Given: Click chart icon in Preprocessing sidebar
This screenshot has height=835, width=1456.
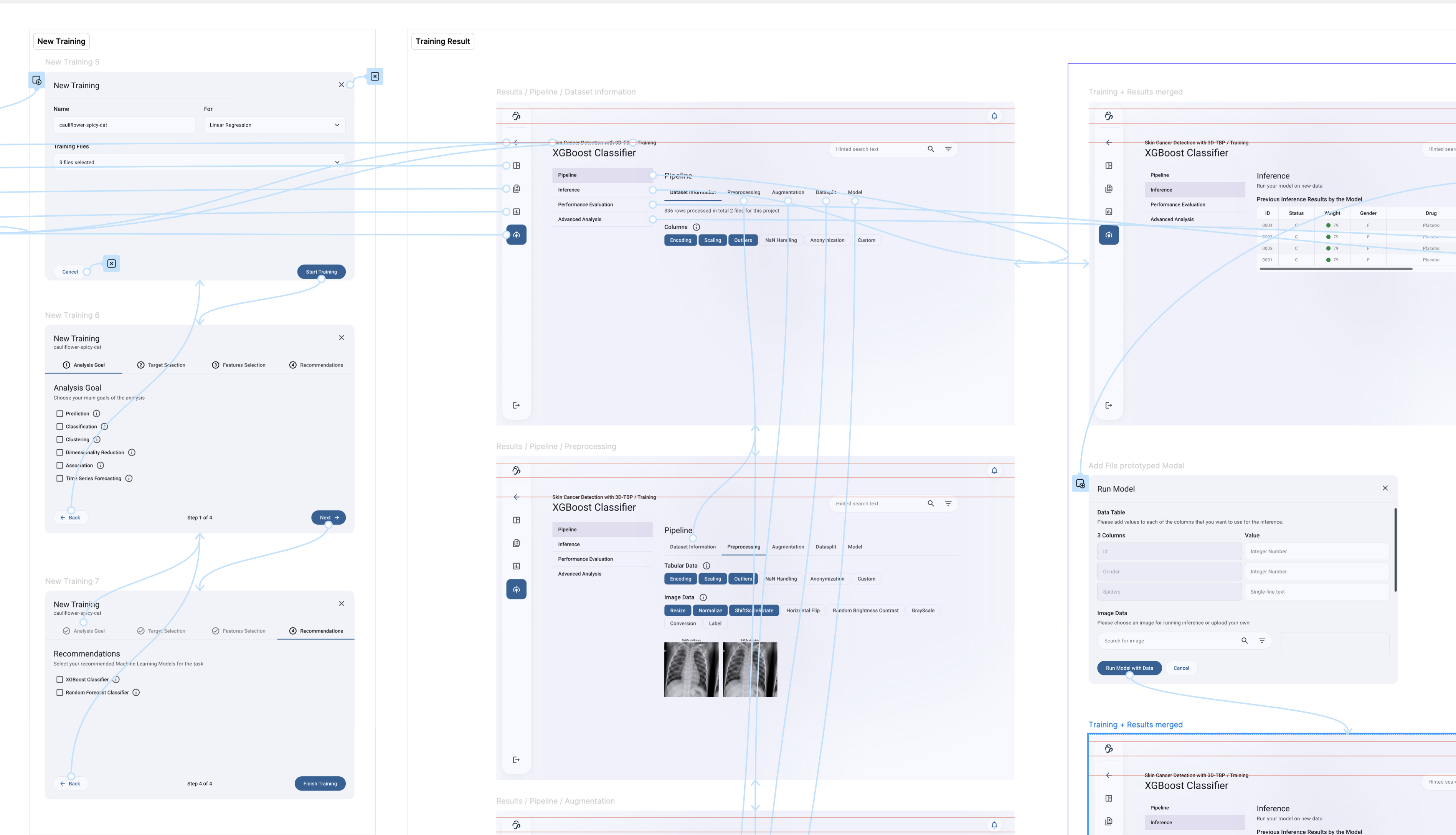Looking at the screenshot, I should tap(516, 566).
